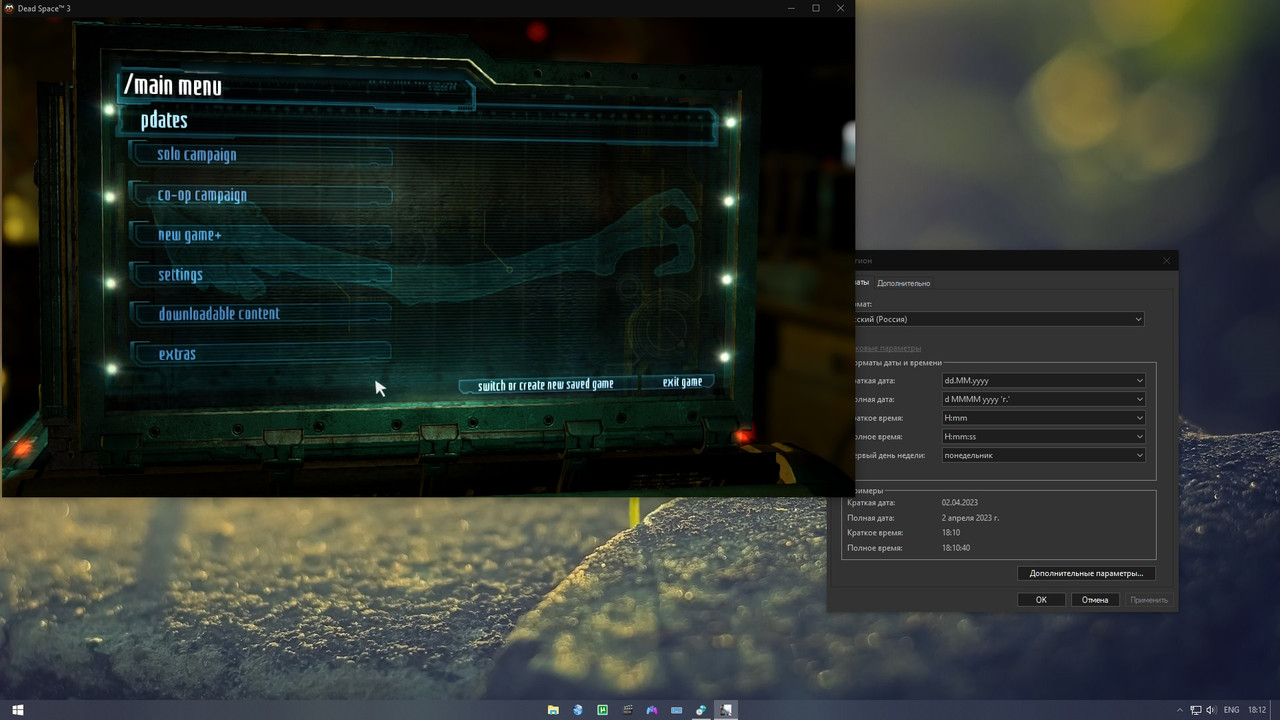Click the /main menu heading

point(172,86)
